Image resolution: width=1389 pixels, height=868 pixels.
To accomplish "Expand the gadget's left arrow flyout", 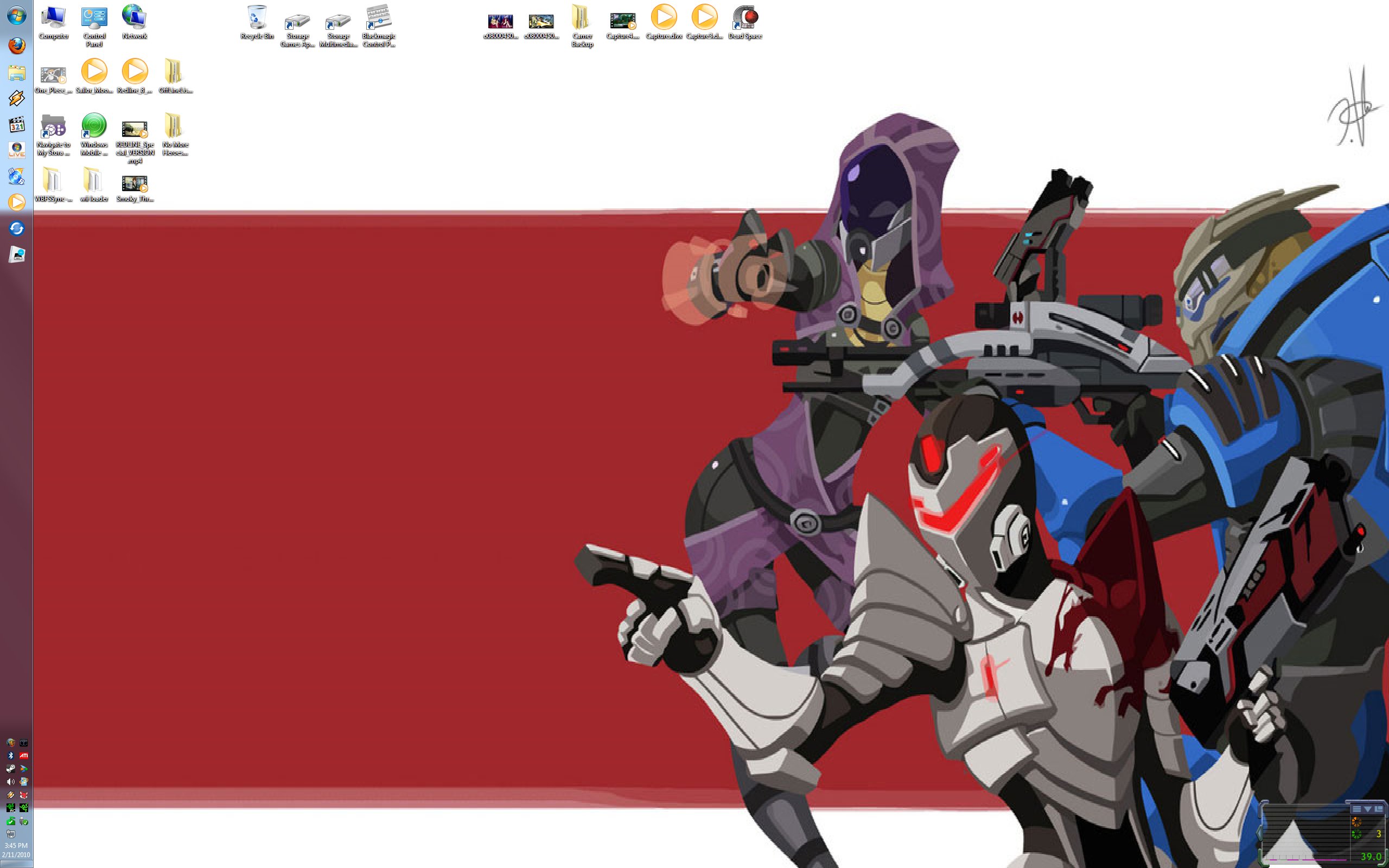I will tap(1261, 833).
